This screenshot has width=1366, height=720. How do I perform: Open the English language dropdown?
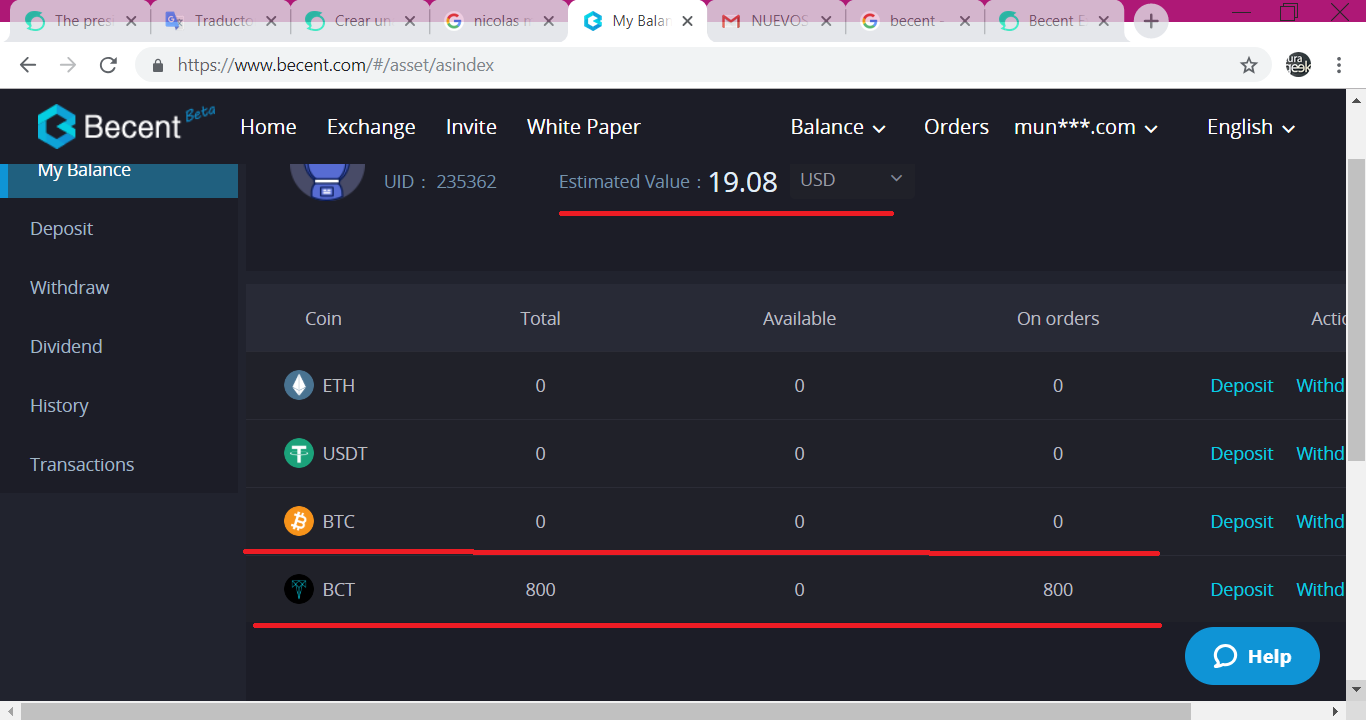pyautogui.click(x=1251, y=127)
